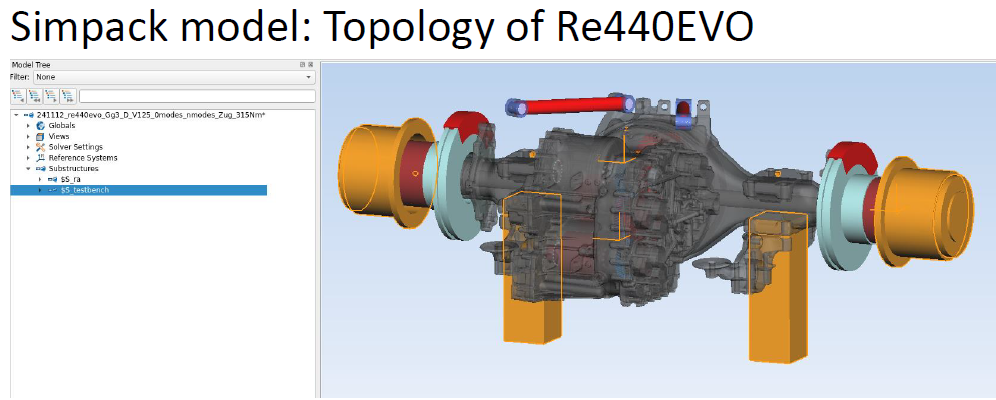996x400 pixels.
Task: Click the Reference Systems axis icon
Action: tap(40, 158)
